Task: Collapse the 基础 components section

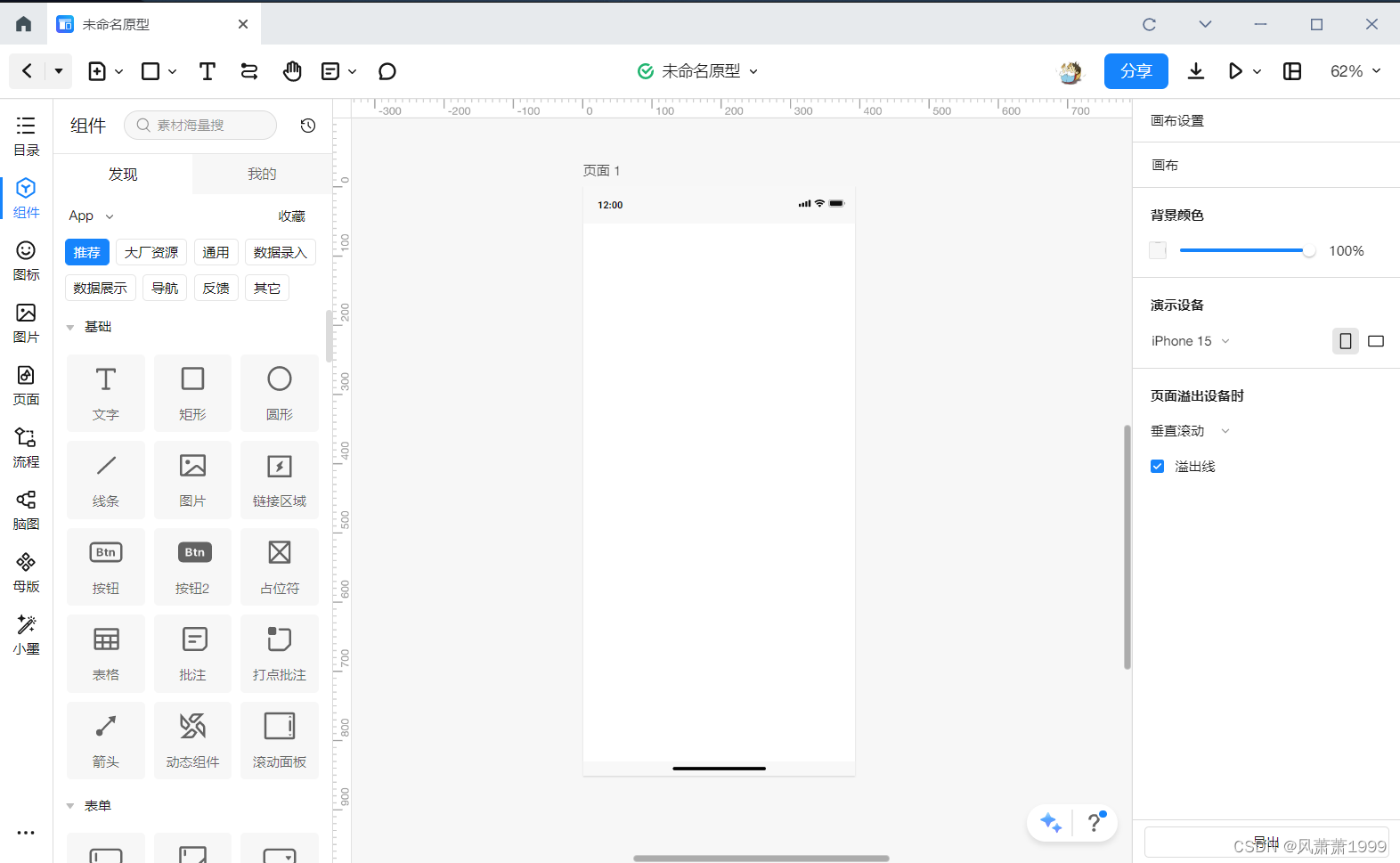Action: [x=70, y=328]
